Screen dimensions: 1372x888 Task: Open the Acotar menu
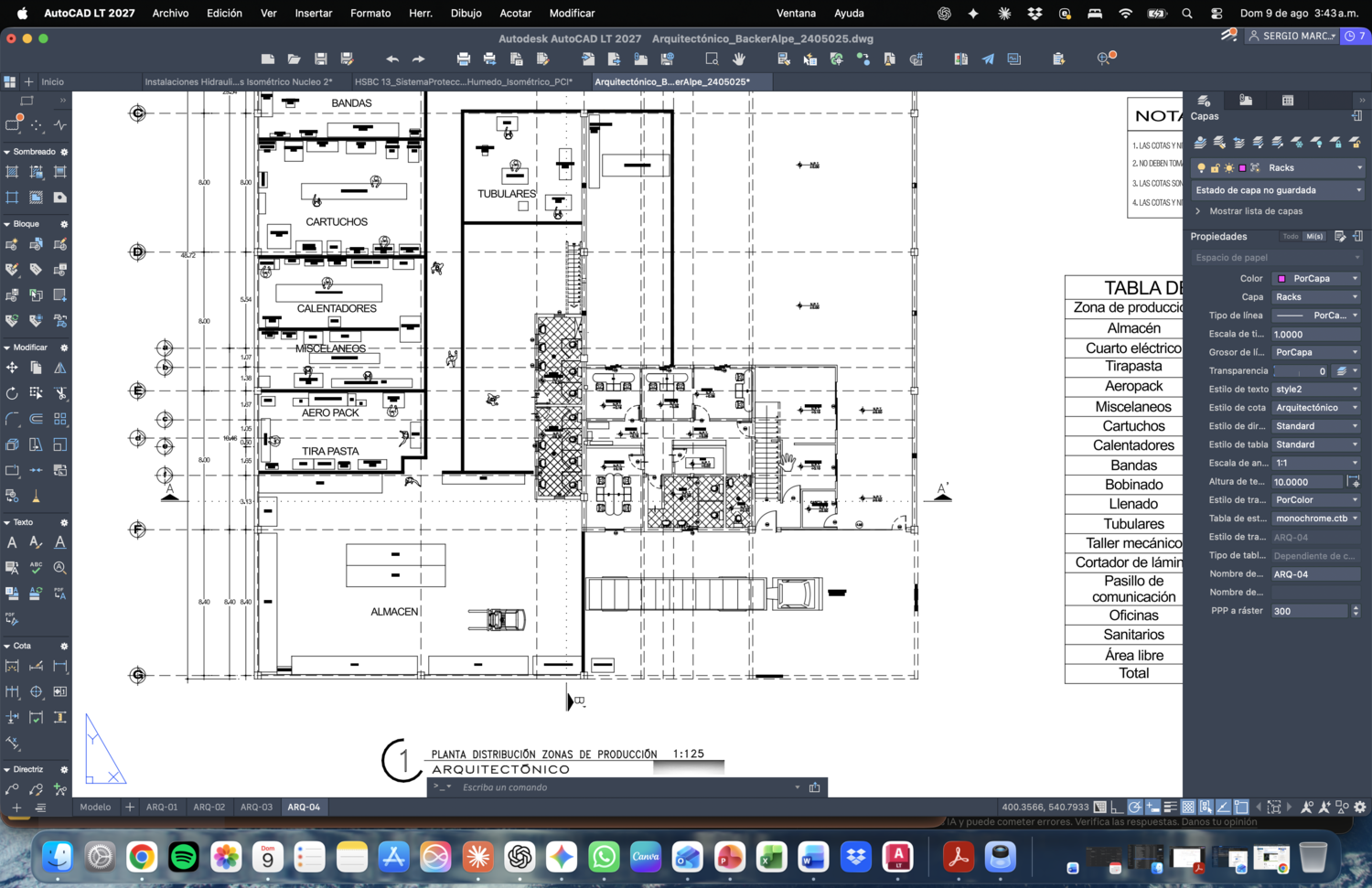point(516,13)
